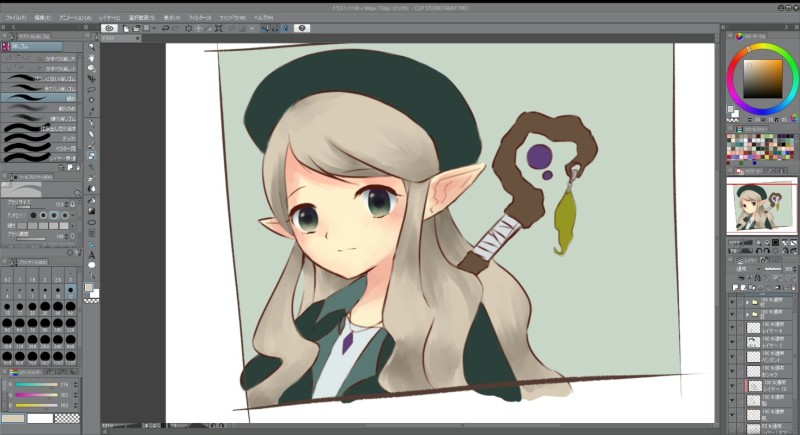Open the anti-aliasing dropdown arrow
This screenshot has height=435, width=800.
(73, 215)
